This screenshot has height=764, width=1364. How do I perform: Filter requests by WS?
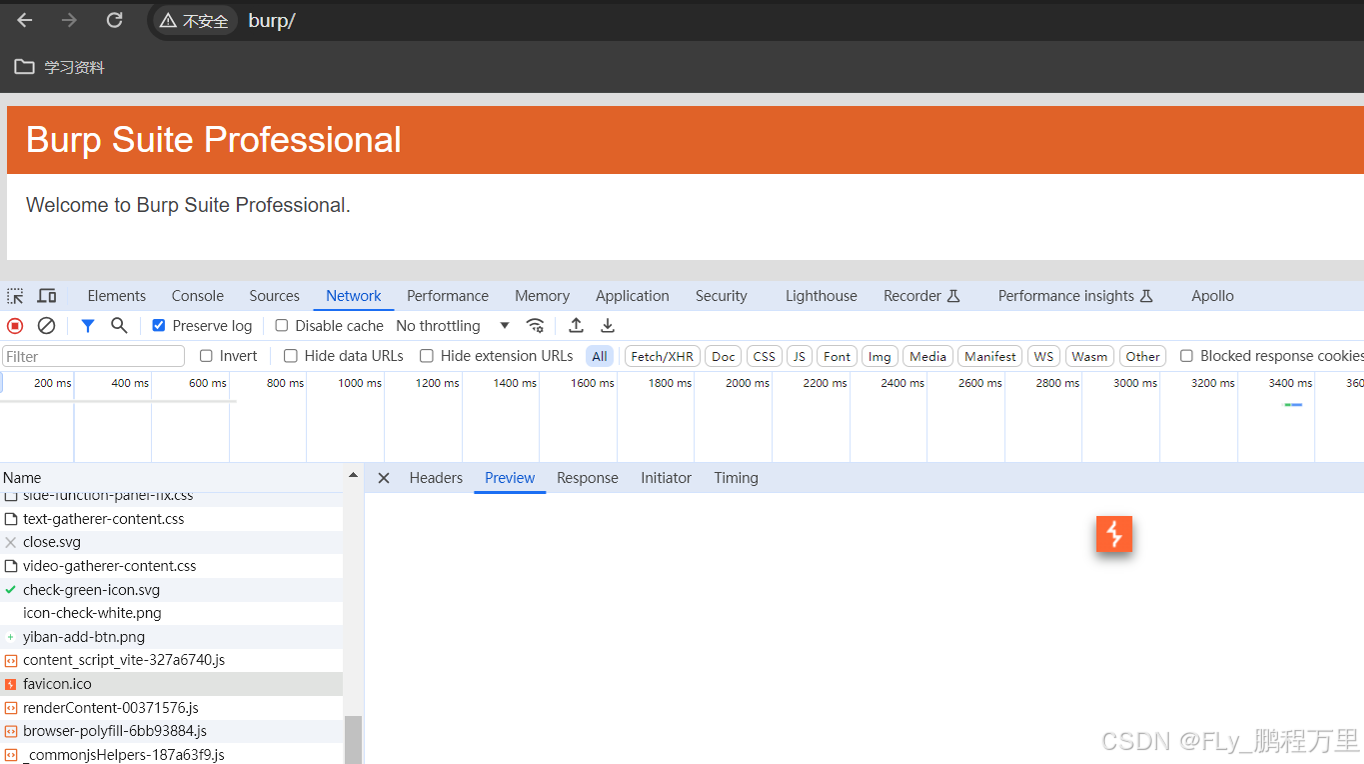point(1044,356)
